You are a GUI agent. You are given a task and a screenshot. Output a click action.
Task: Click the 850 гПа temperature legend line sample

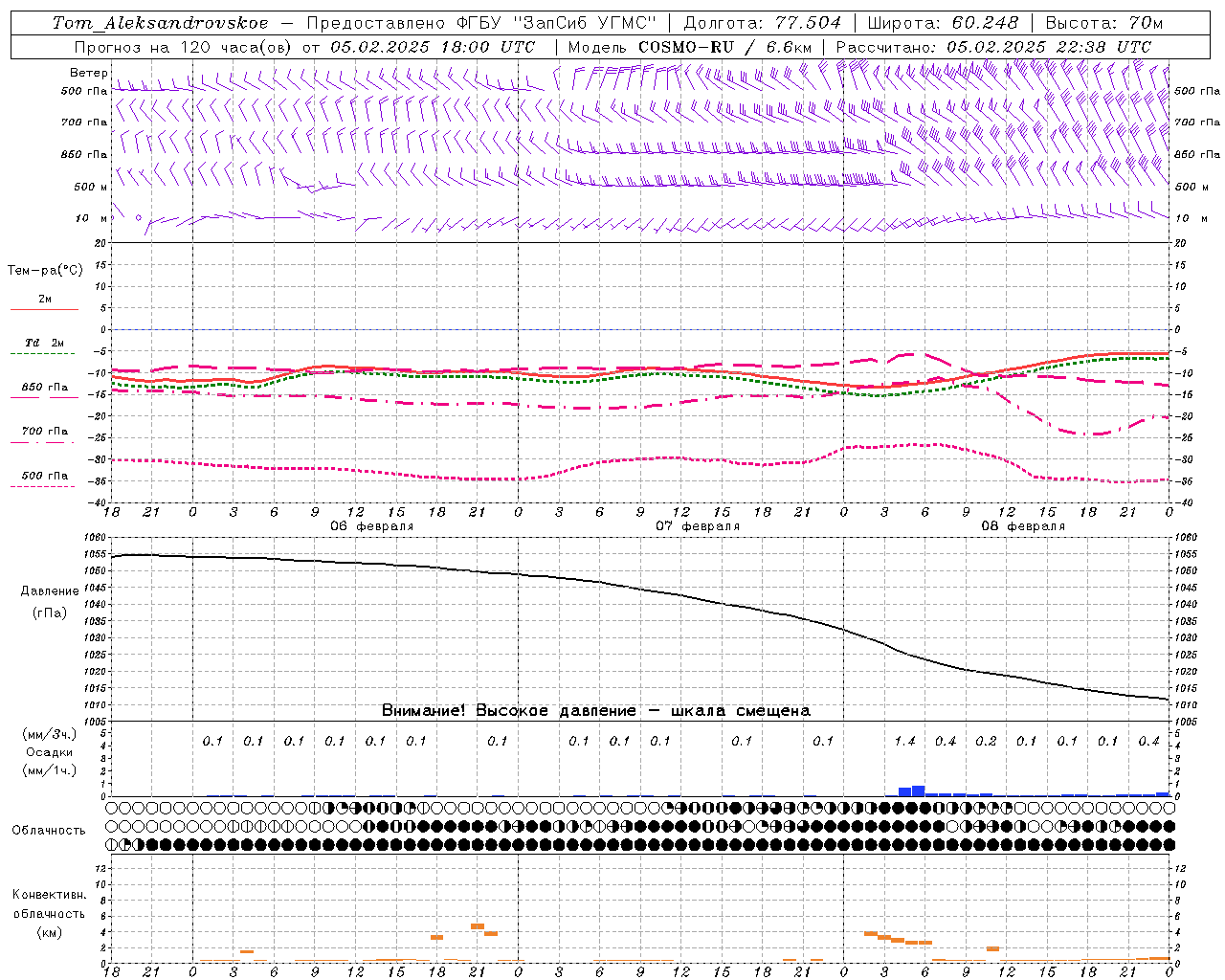point(44,397)
